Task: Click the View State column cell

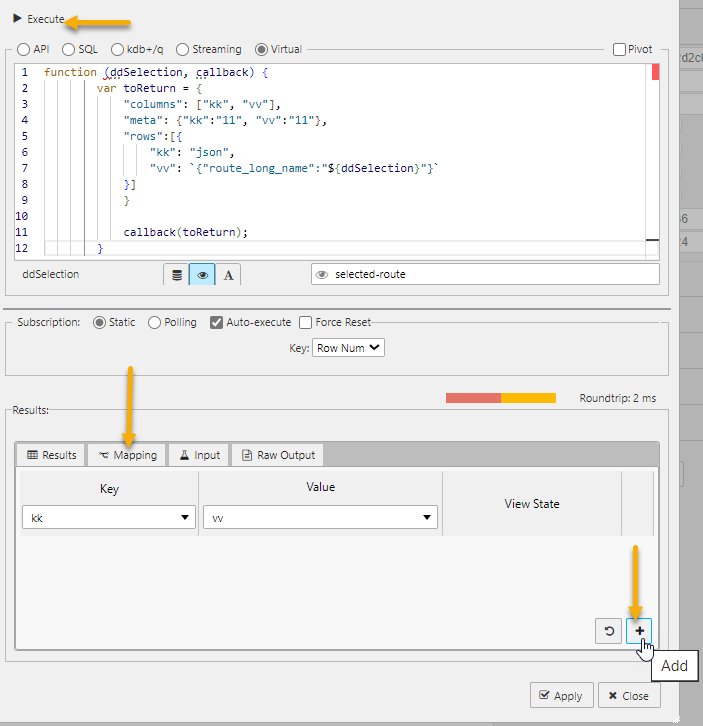Action: 532,504
